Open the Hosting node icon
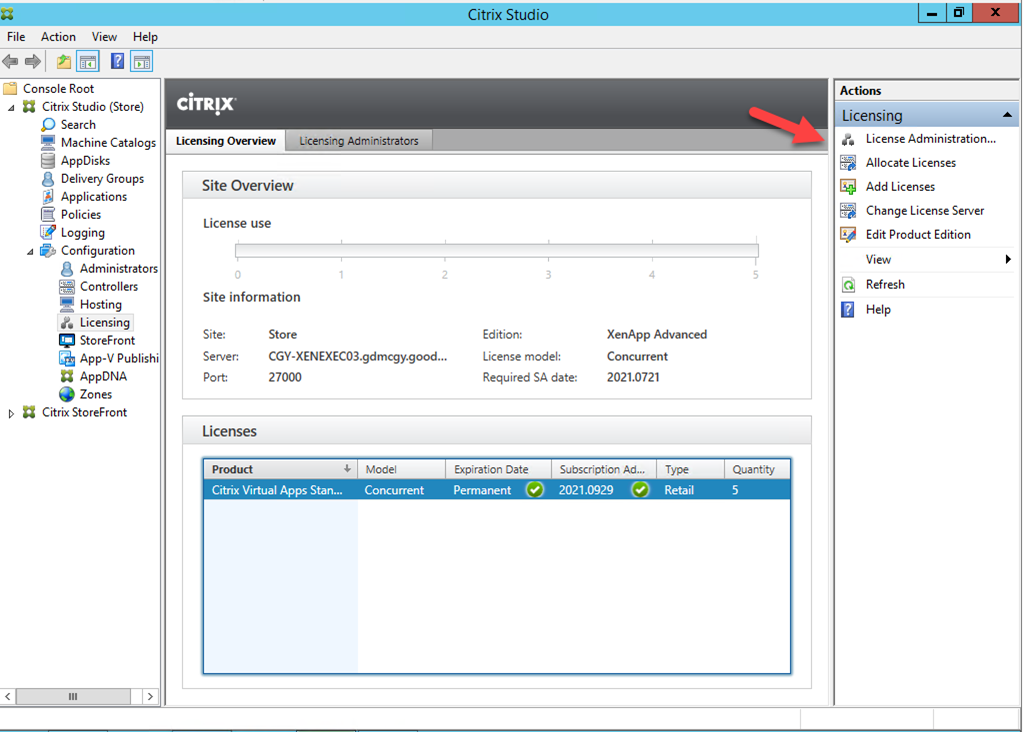 tap(67, 304)
